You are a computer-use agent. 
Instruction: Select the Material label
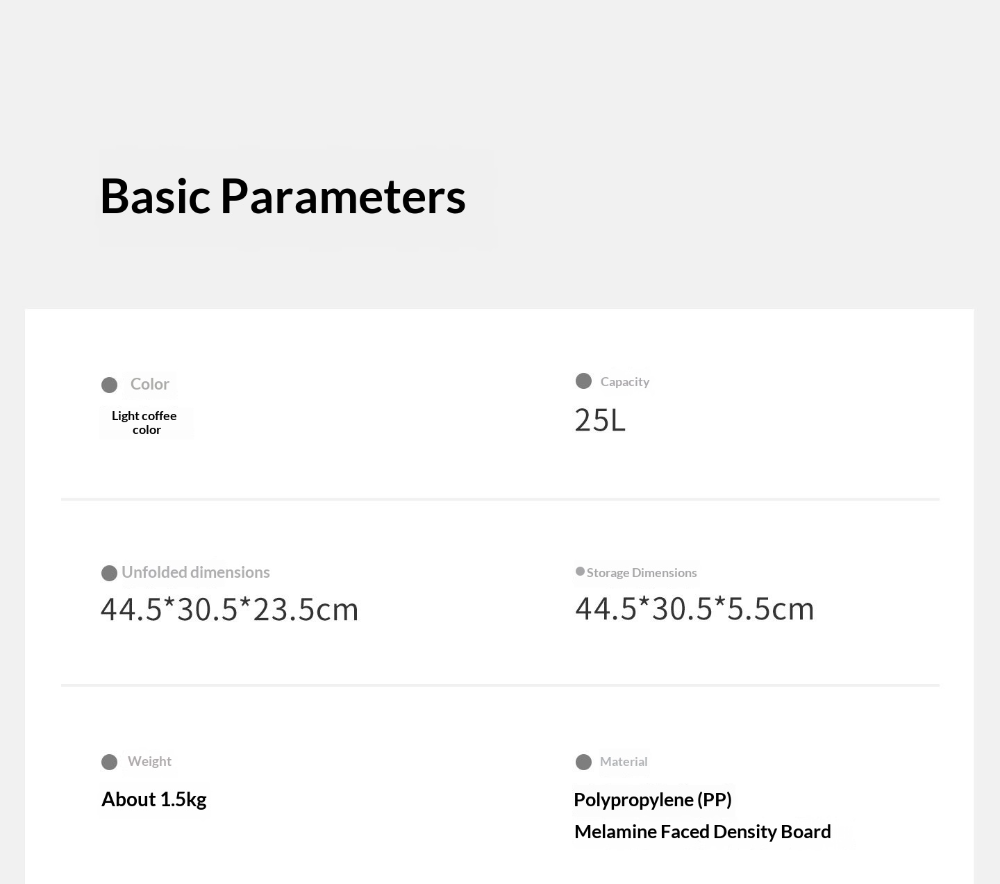(624, 761)
